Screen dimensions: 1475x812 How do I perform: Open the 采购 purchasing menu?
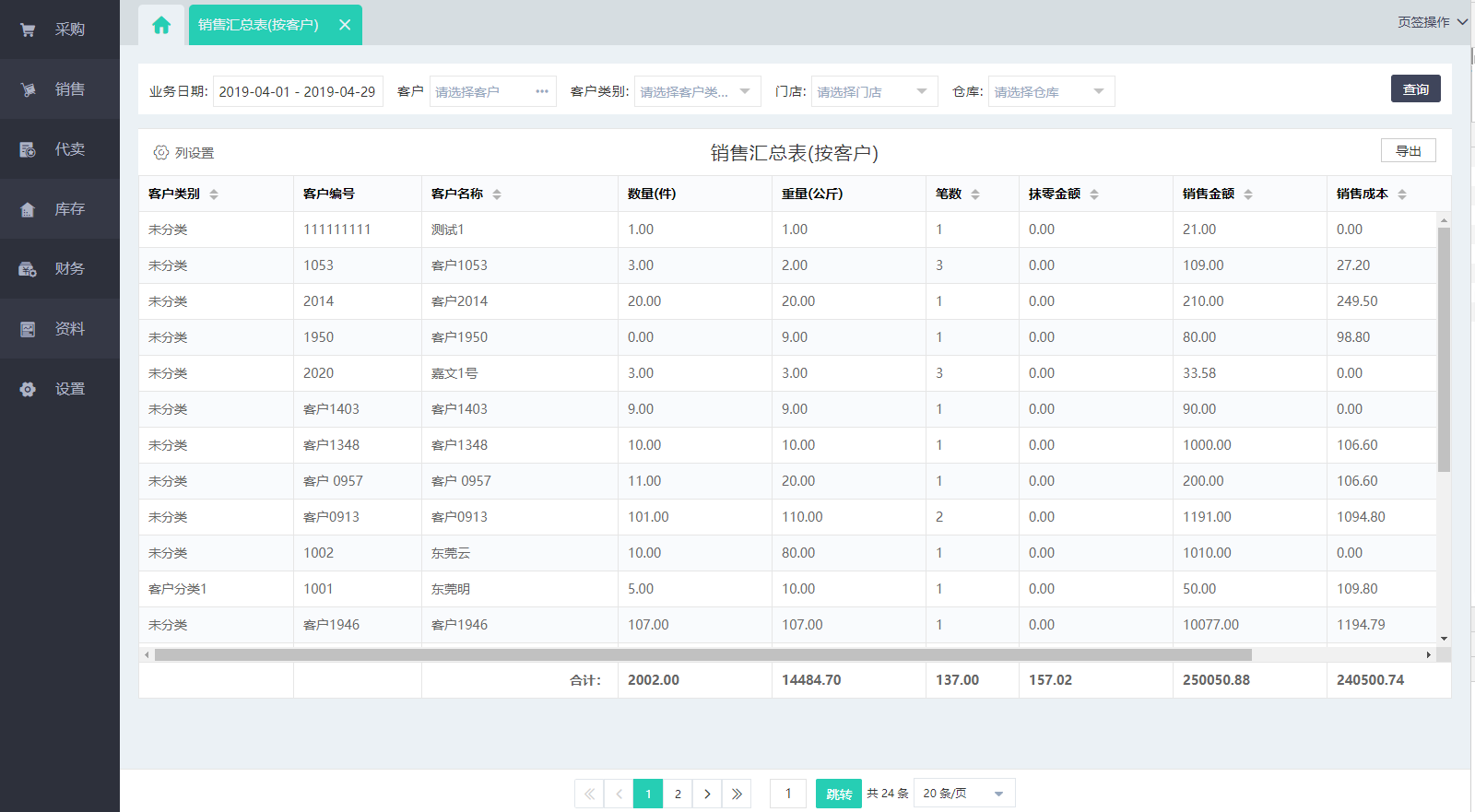tap(60, 29)
